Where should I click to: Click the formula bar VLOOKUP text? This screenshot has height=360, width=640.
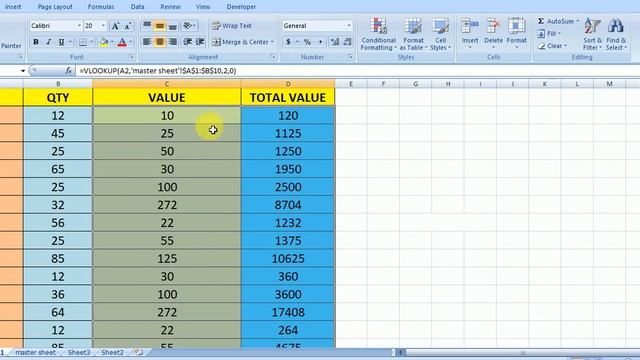pyautogui.click(x=158, y=71)
